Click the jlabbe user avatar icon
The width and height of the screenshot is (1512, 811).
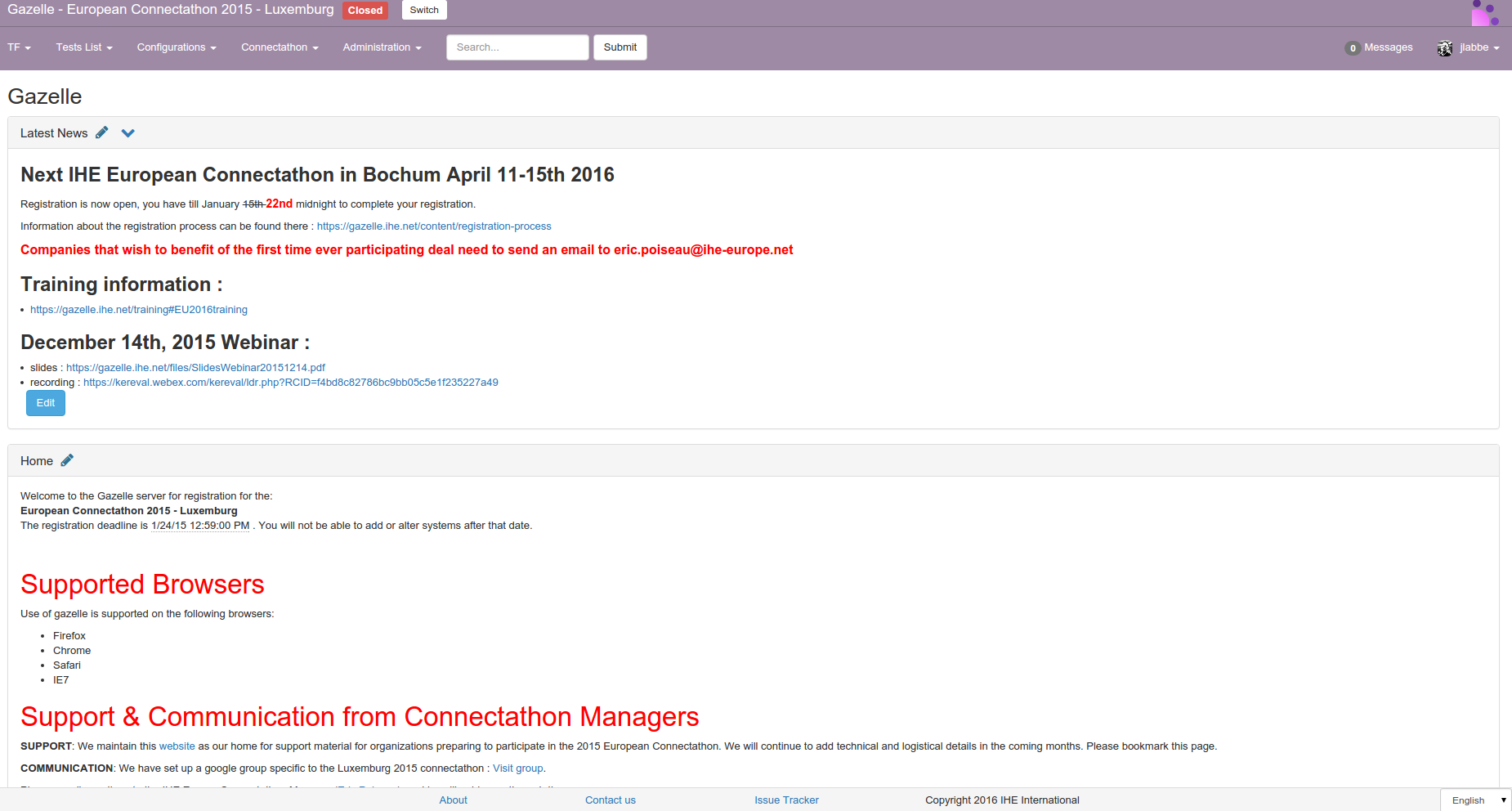[x=1445, y=48]
